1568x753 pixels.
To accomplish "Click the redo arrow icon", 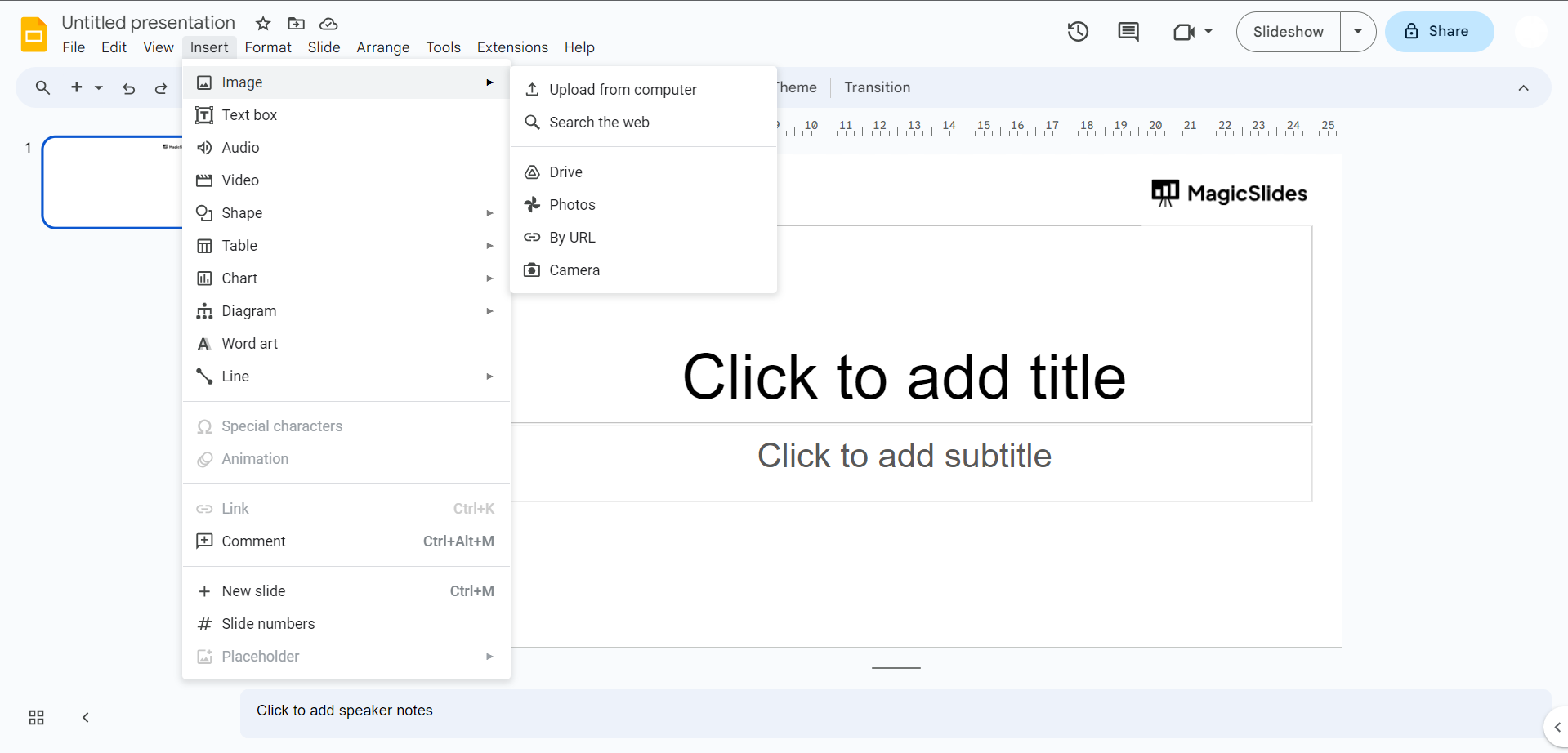I will [x=161, y=88].
